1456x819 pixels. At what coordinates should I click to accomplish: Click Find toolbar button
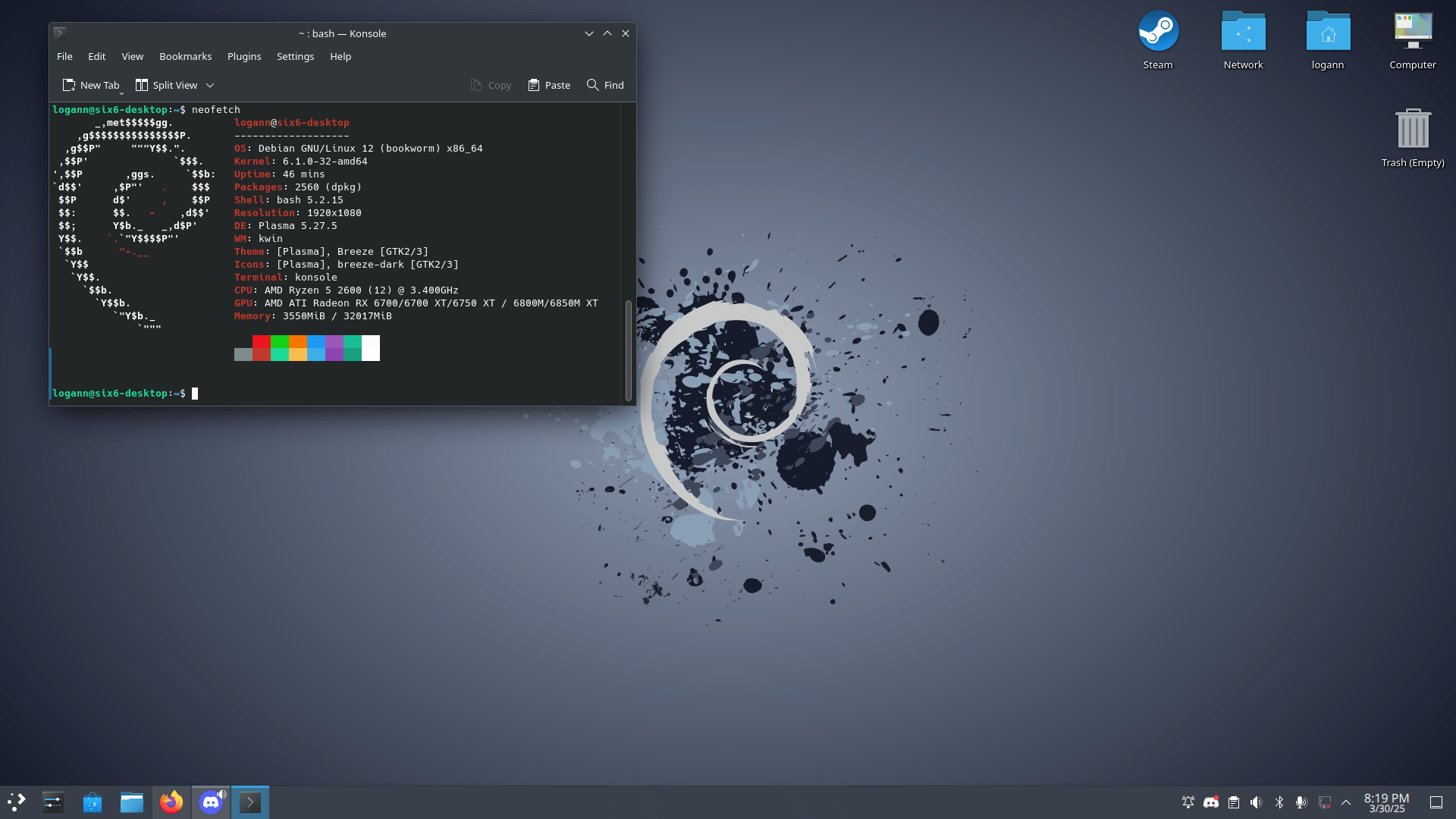click(x=605, y=85)
